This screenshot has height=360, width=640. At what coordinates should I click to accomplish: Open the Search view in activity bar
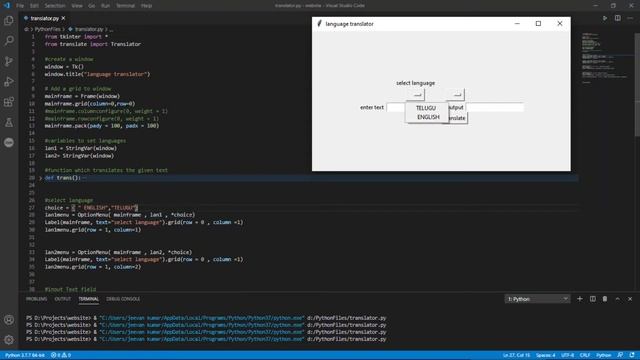9,40
